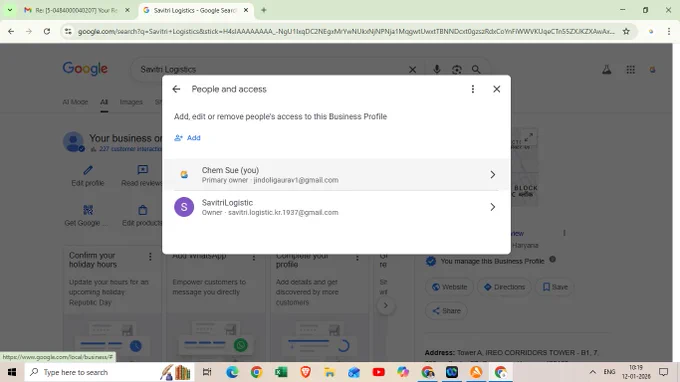This screenshot has width=680, height=382.
Task: Go back using the dialog's back arrow
Action: pos(176,89)
